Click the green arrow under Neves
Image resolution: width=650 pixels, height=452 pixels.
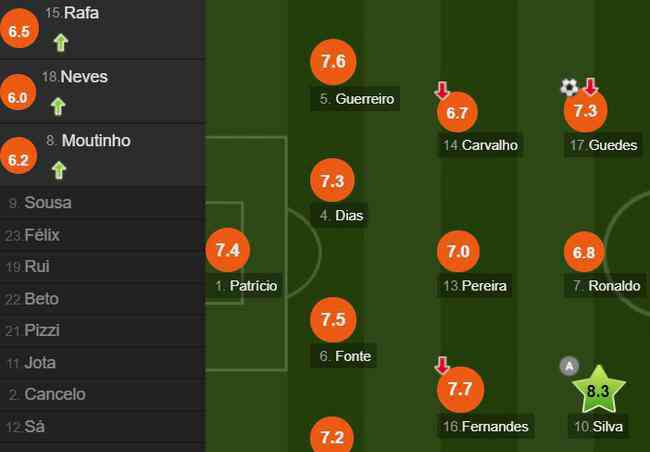58,106
